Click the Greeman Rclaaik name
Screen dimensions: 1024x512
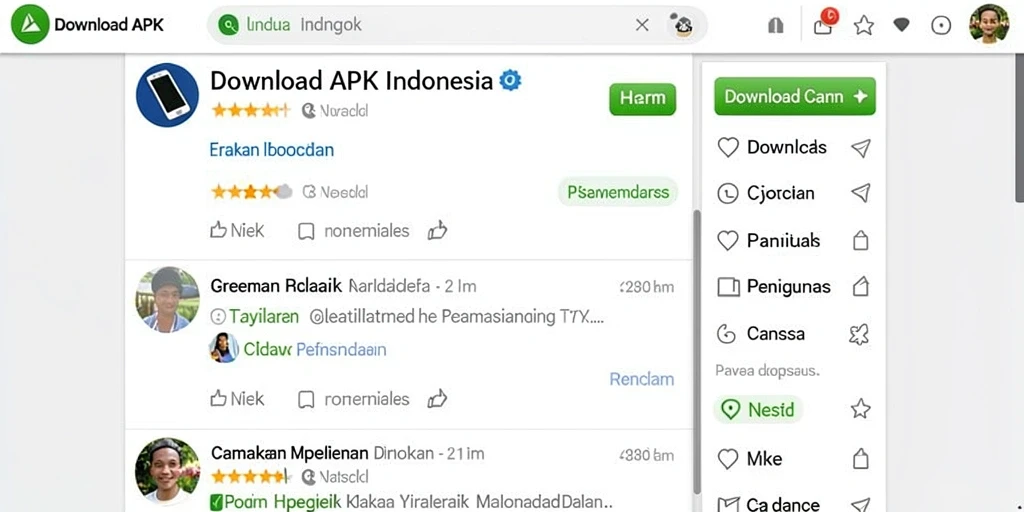tap(276, 285)
